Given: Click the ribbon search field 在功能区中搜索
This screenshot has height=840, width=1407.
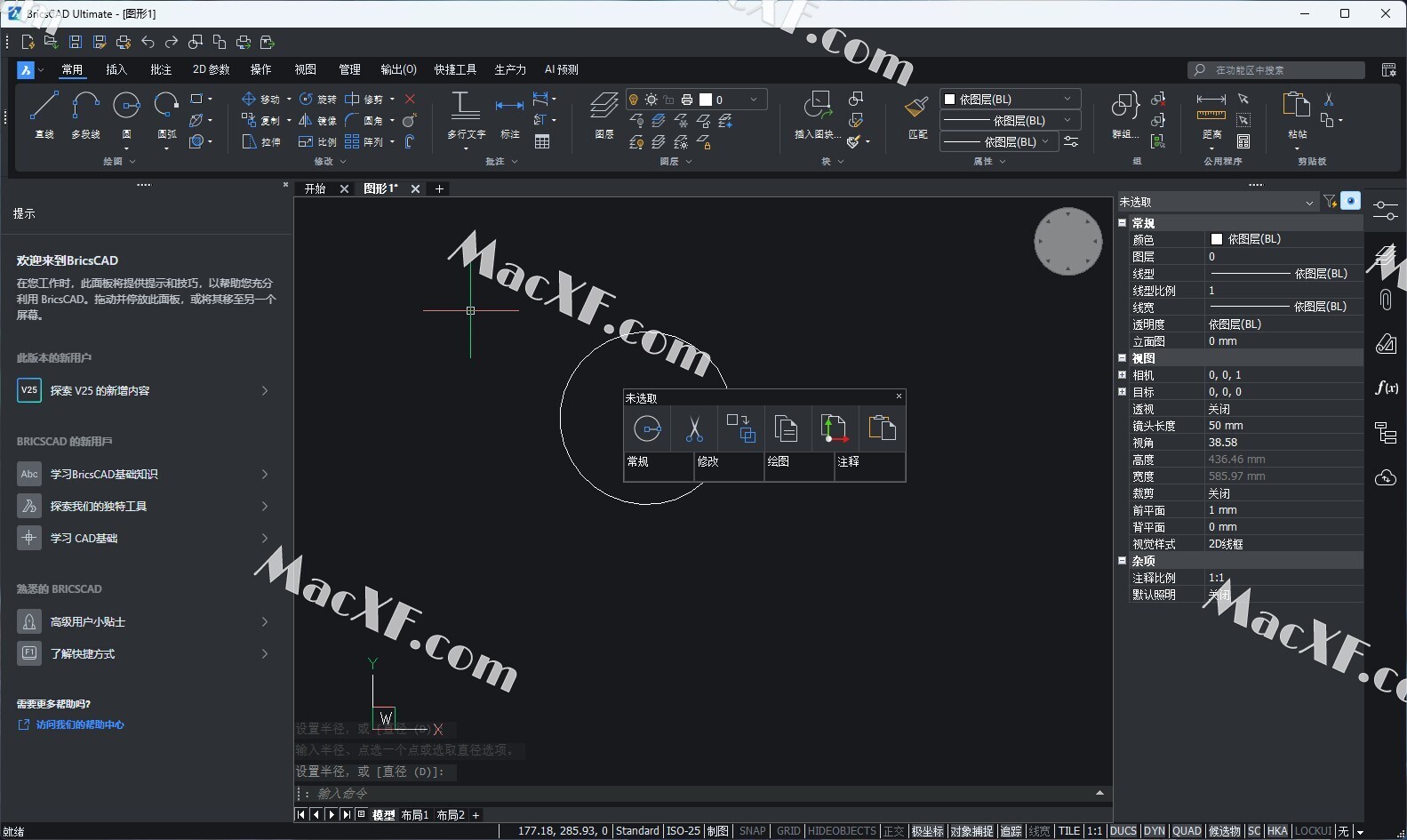Looking at the screenshot, I should click(x=1275, y=70).
